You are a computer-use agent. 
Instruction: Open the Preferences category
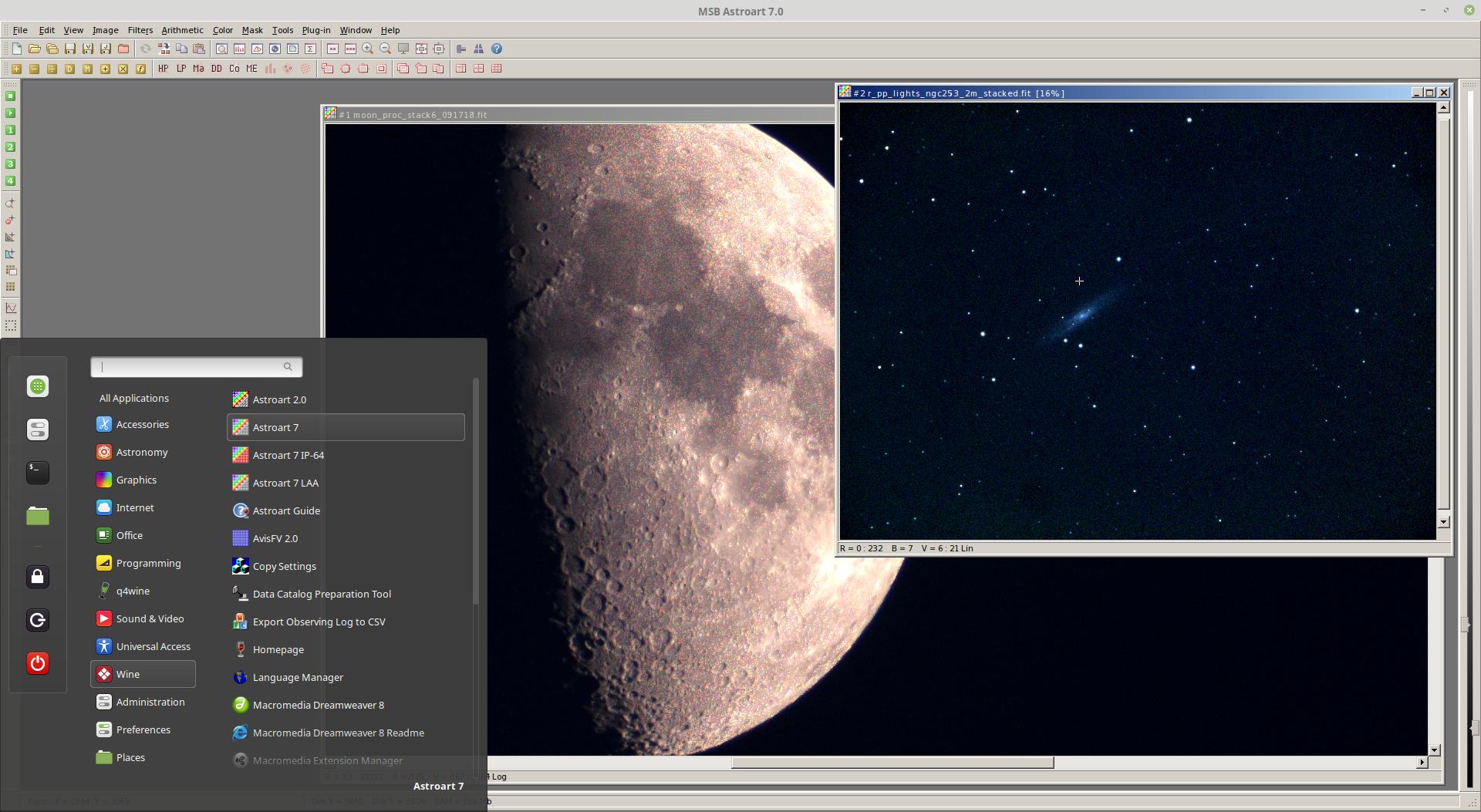(143, 729)
